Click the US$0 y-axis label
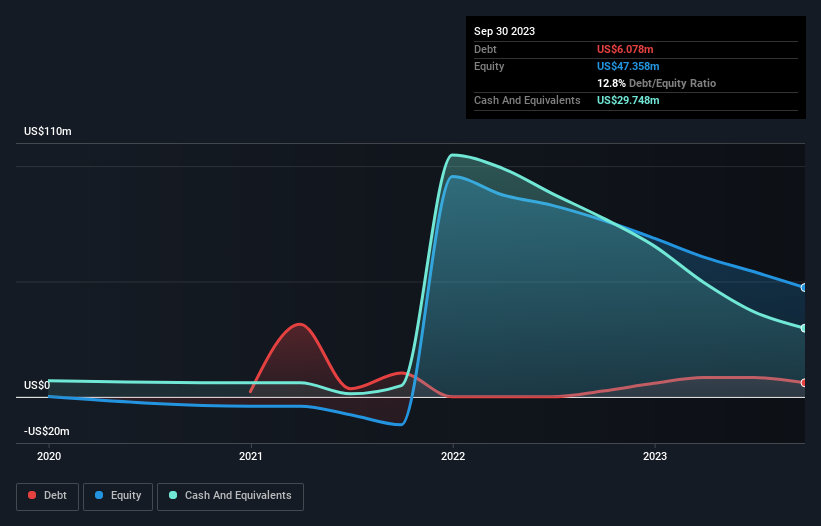 click(x=37, y=386)
